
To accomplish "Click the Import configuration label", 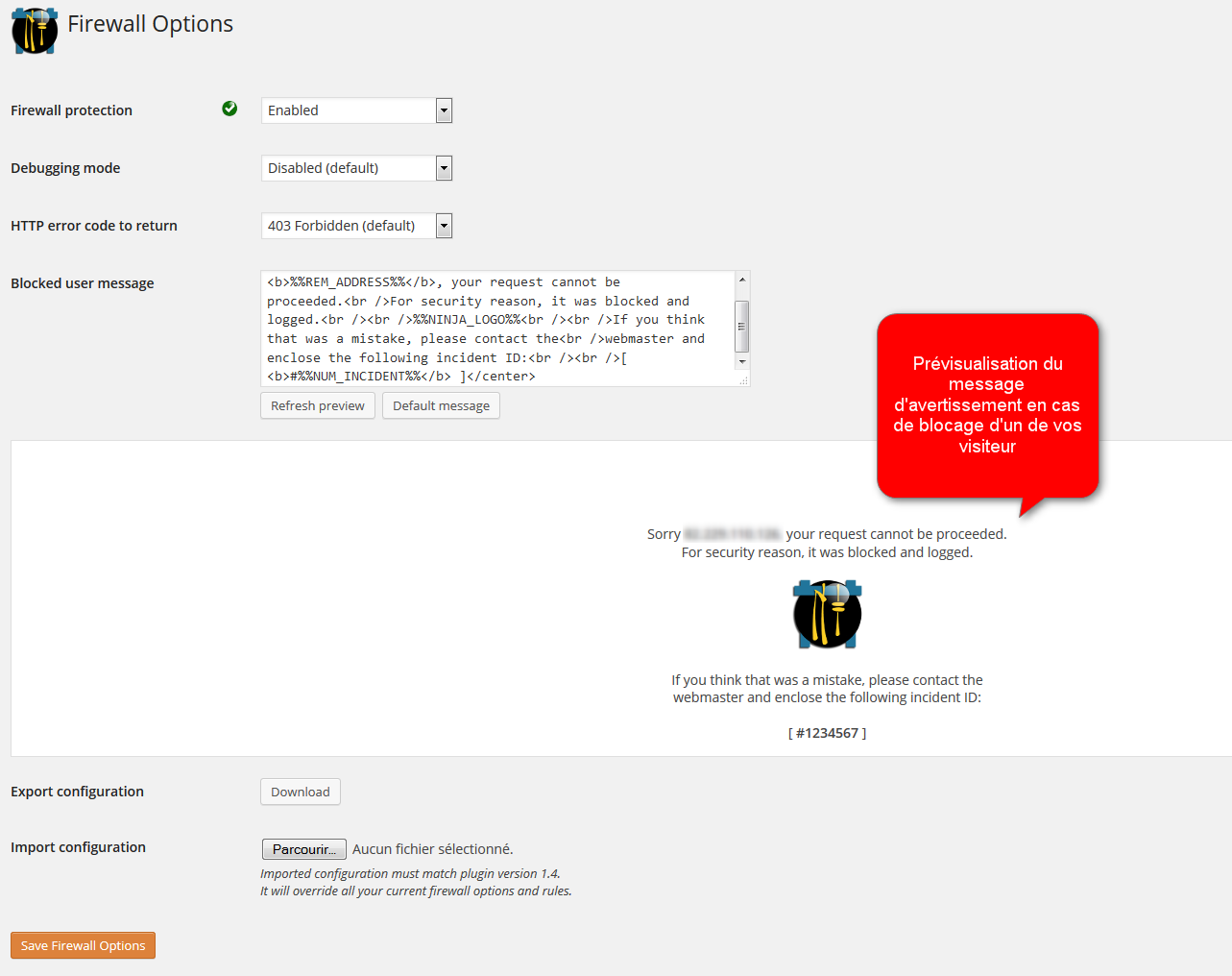I will pos(79,847).
